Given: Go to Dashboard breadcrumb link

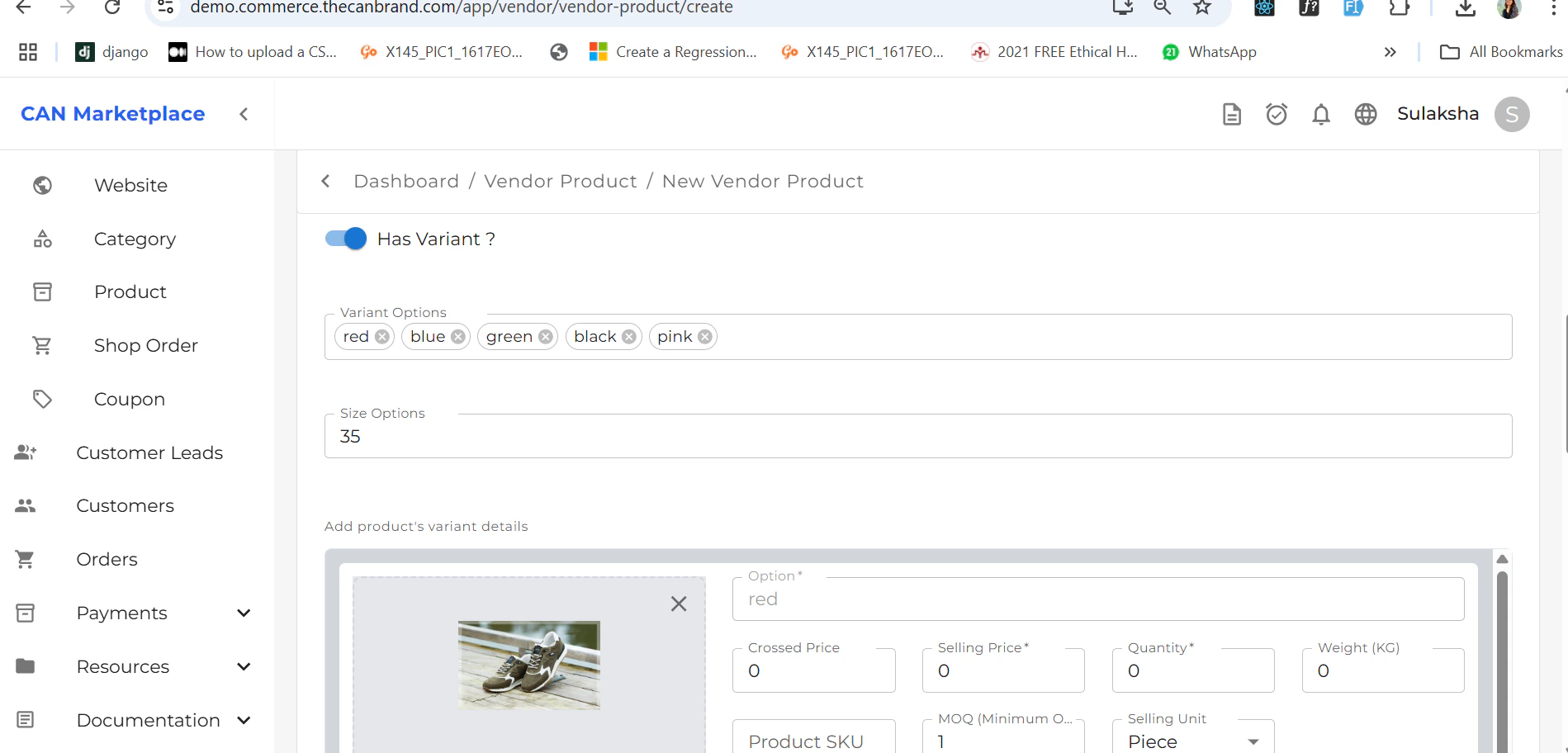Looking at the screenshot, I should (406, 181).
